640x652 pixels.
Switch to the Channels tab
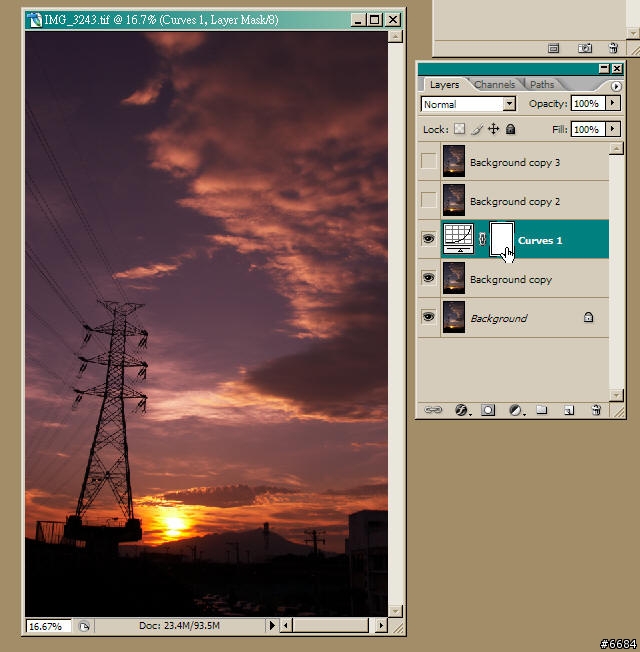[x=494, y=84]
